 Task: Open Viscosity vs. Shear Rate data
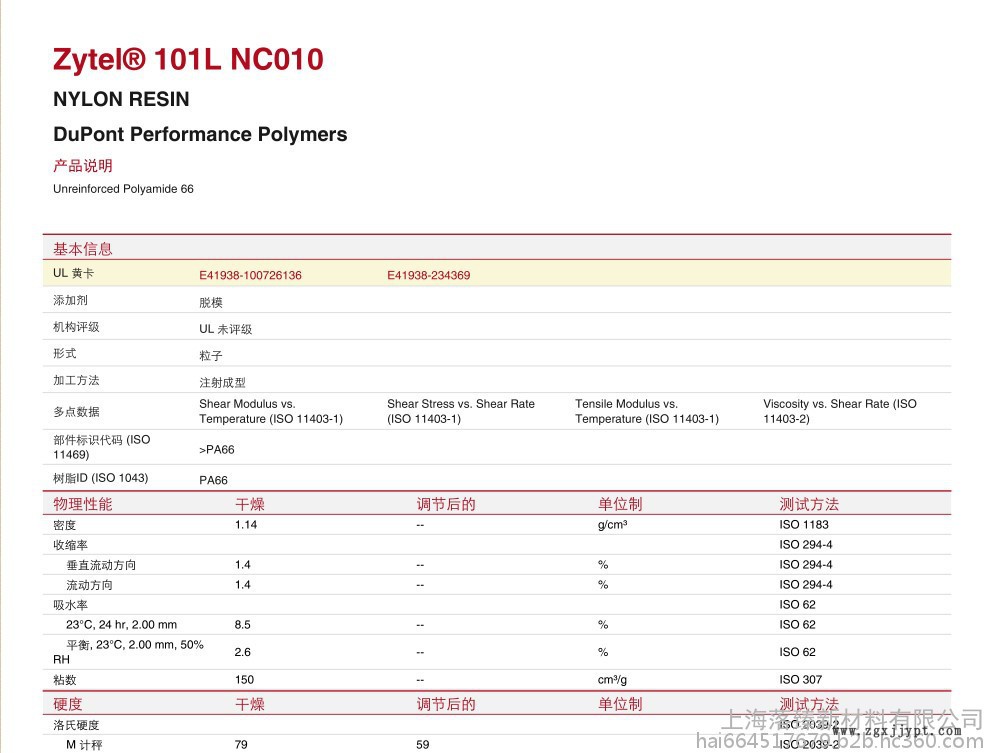[x=840, y=411]
